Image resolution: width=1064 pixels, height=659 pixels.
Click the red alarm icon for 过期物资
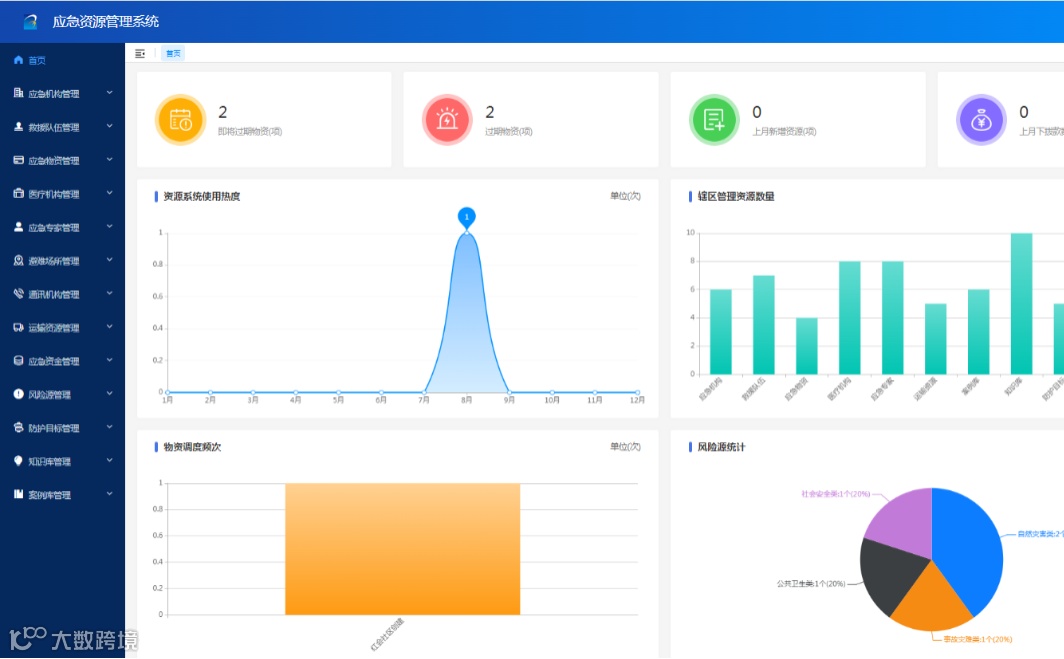(447, 119)
